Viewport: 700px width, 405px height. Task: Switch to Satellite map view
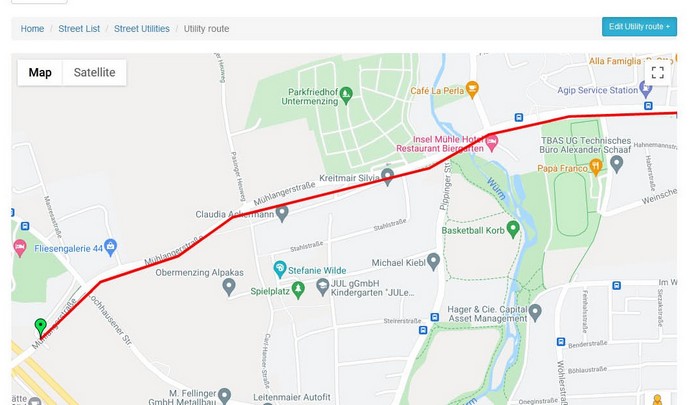pos(94,72)
